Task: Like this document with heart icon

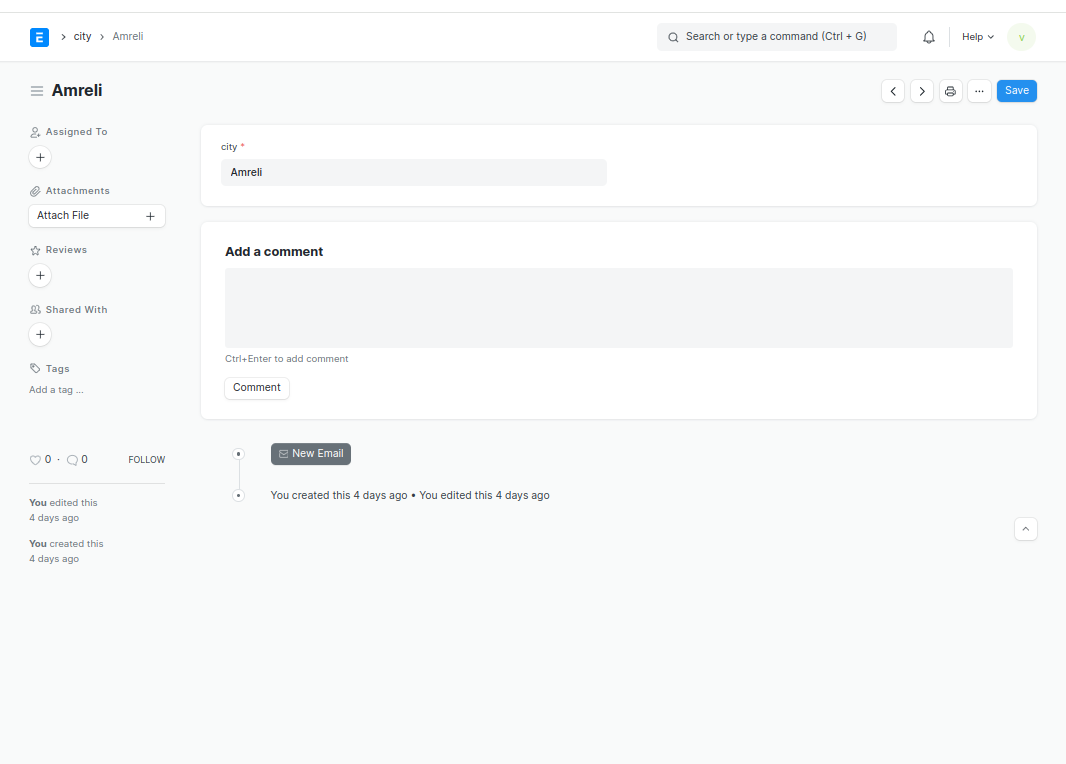Action: 35,460
